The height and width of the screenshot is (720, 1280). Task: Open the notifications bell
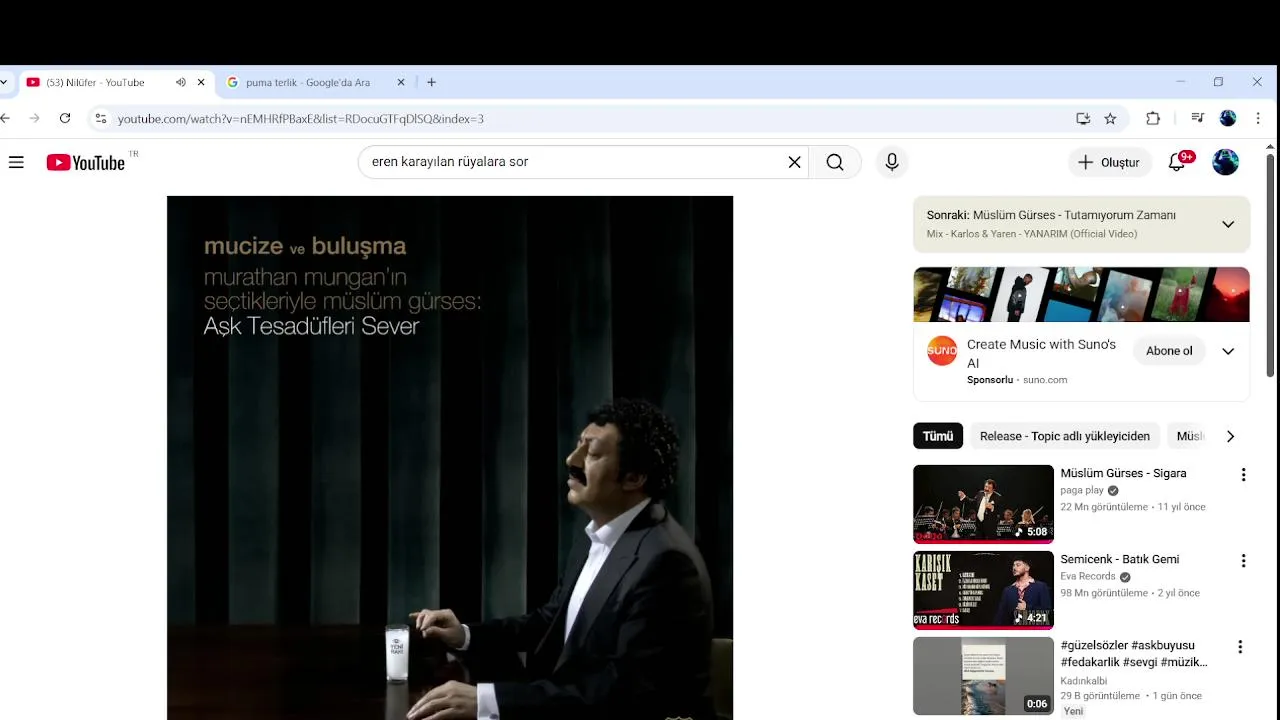coord(1177,162)
